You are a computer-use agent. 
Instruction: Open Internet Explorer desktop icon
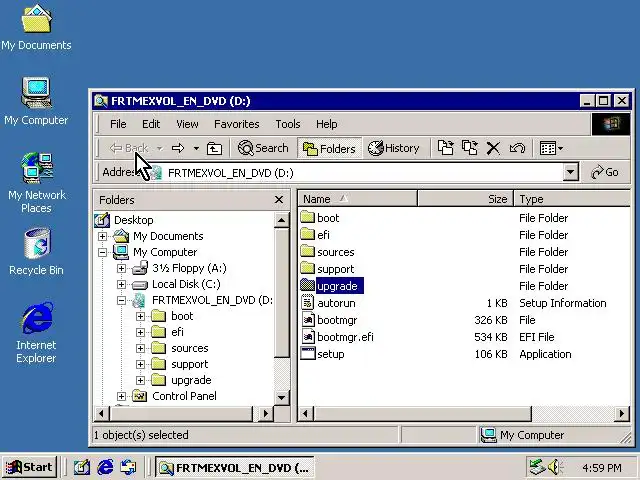(36, 333)
